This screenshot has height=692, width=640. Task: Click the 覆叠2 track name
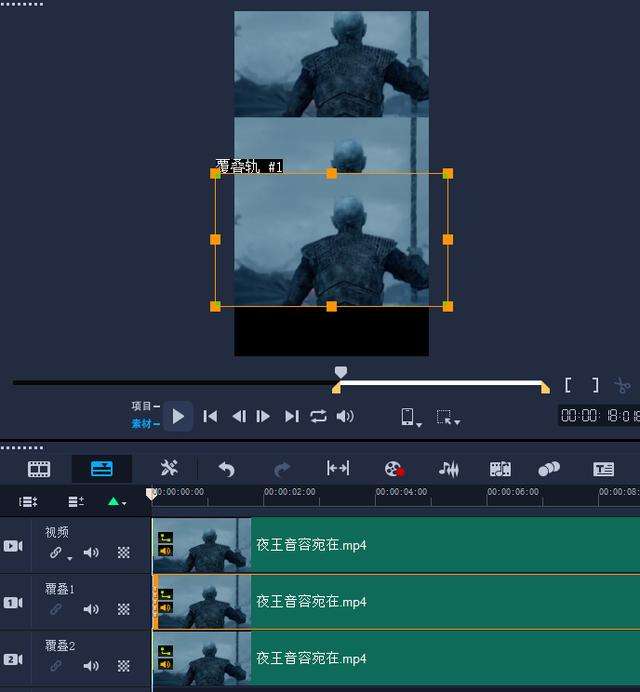coord(60,646)
